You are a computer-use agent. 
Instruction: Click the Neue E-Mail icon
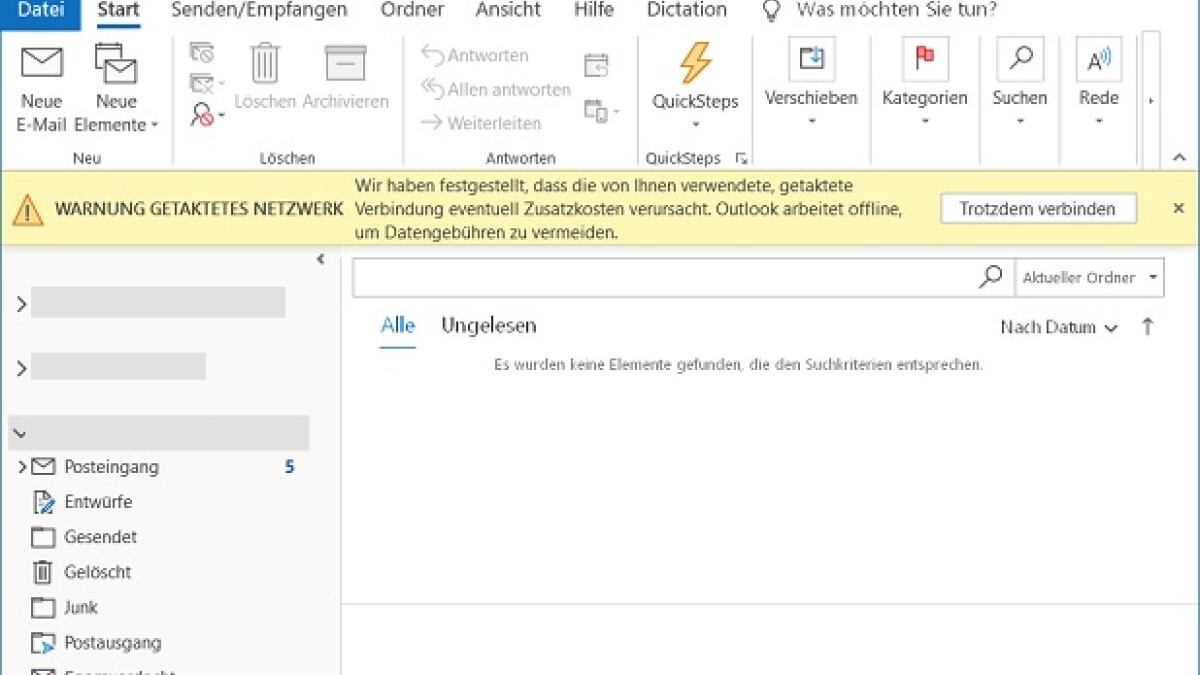coord(41,64)
